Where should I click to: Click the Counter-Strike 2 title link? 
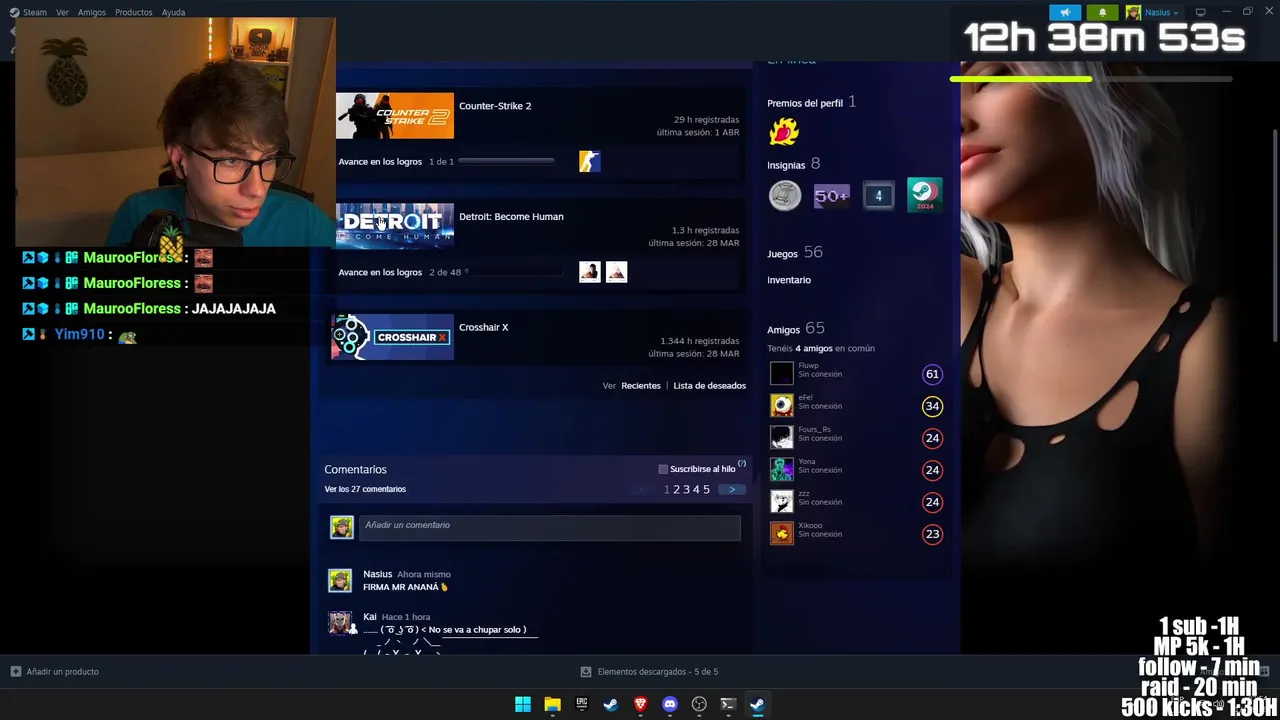(x=495, y=106)
